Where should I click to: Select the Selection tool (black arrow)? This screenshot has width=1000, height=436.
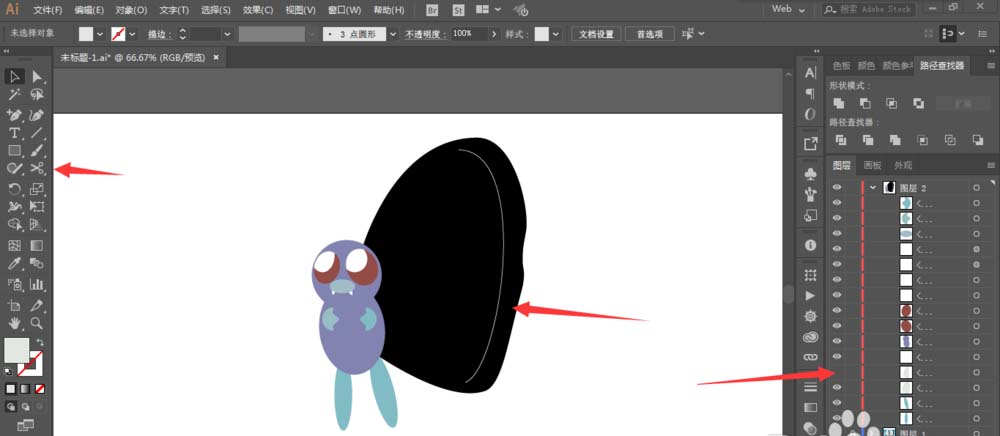(x=14, y=76)
